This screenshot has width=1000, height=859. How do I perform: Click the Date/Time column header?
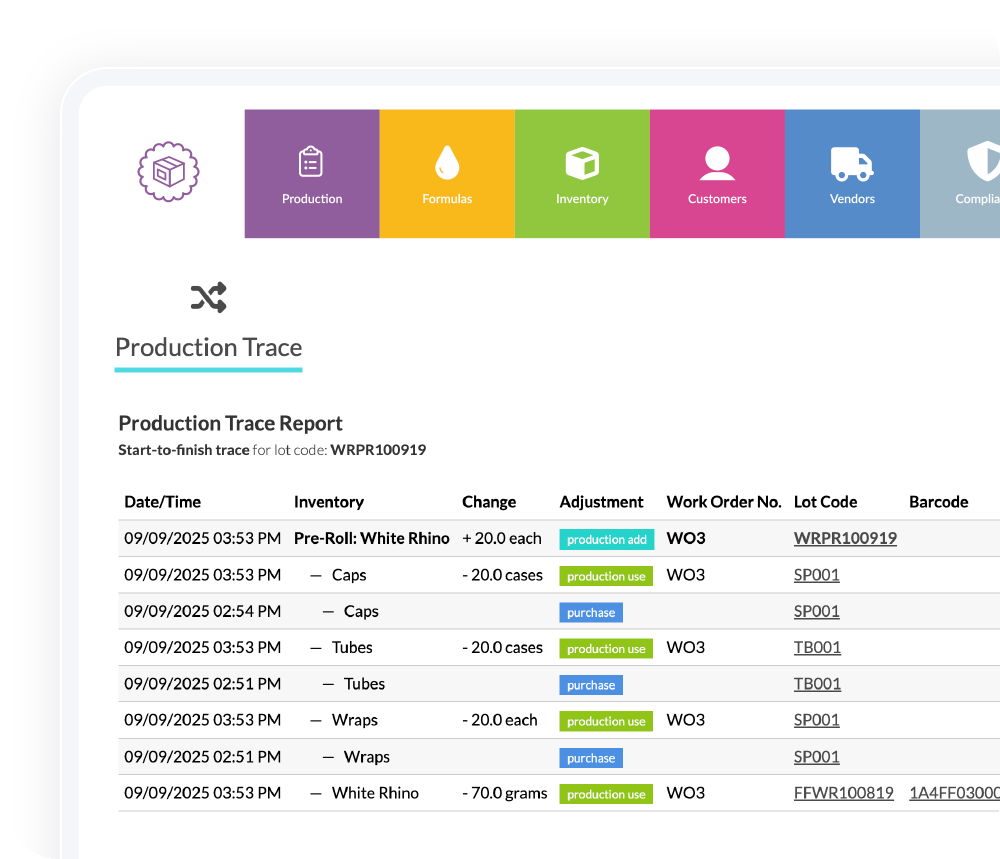(x=163, y=502)
